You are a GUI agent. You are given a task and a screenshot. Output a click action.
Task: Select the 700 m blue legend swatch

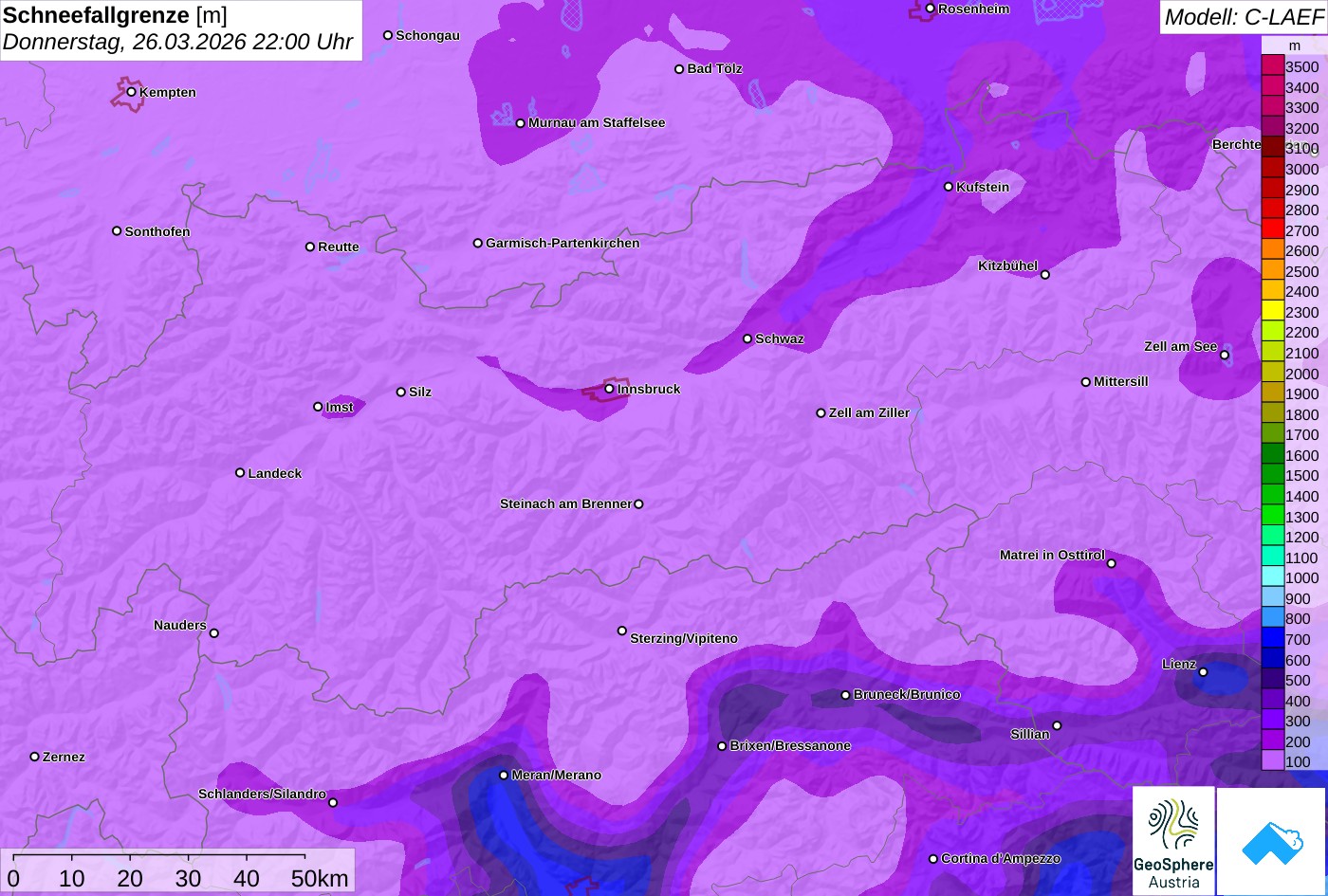(x=1272, y=640)
